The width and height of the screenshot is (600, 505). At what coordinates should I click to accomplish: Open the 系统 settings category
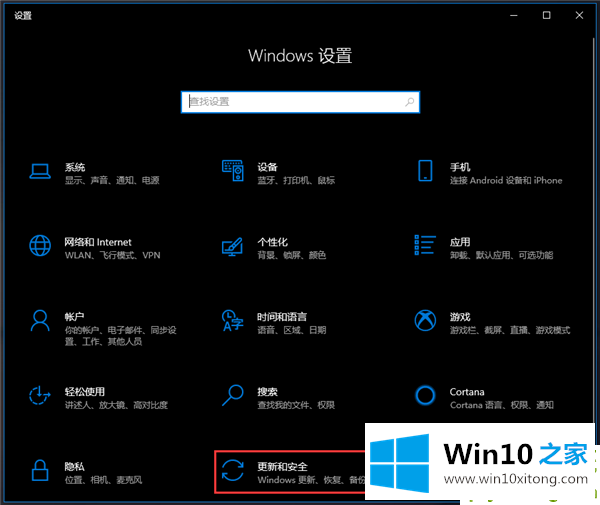click(75, 167)
